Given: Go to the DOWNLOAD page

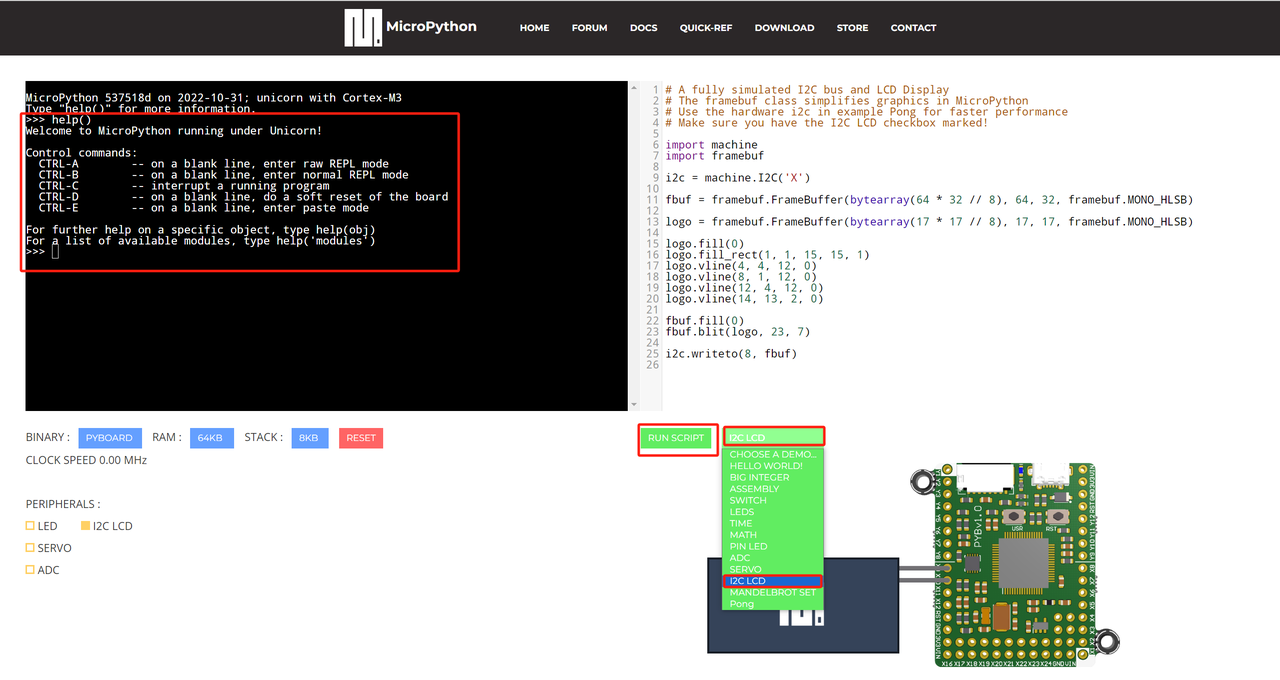Looking at the screenshot, I should [x=784, y=28].
